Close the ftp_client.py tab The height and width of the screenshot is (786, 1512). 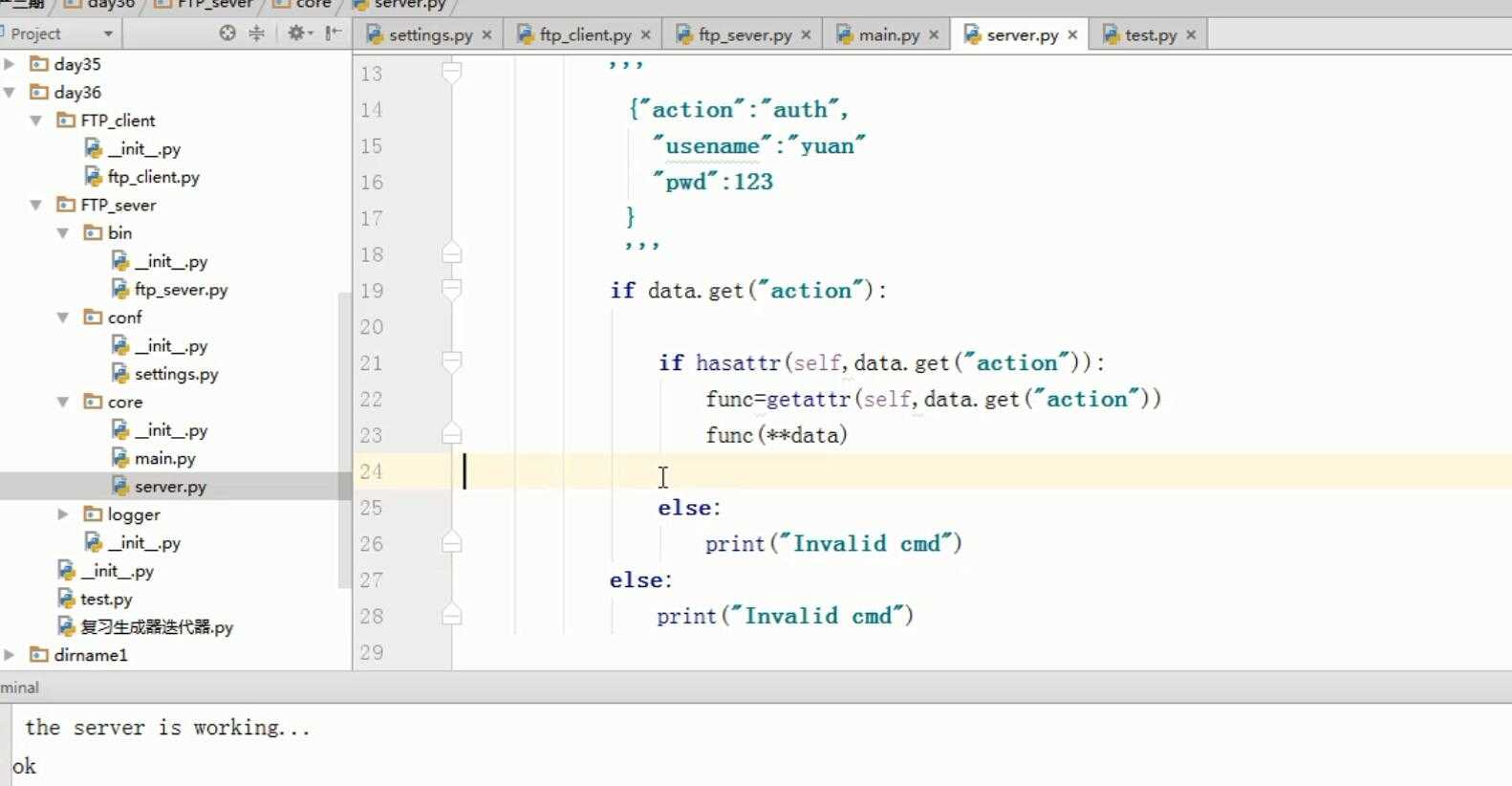tap(645, 34)
